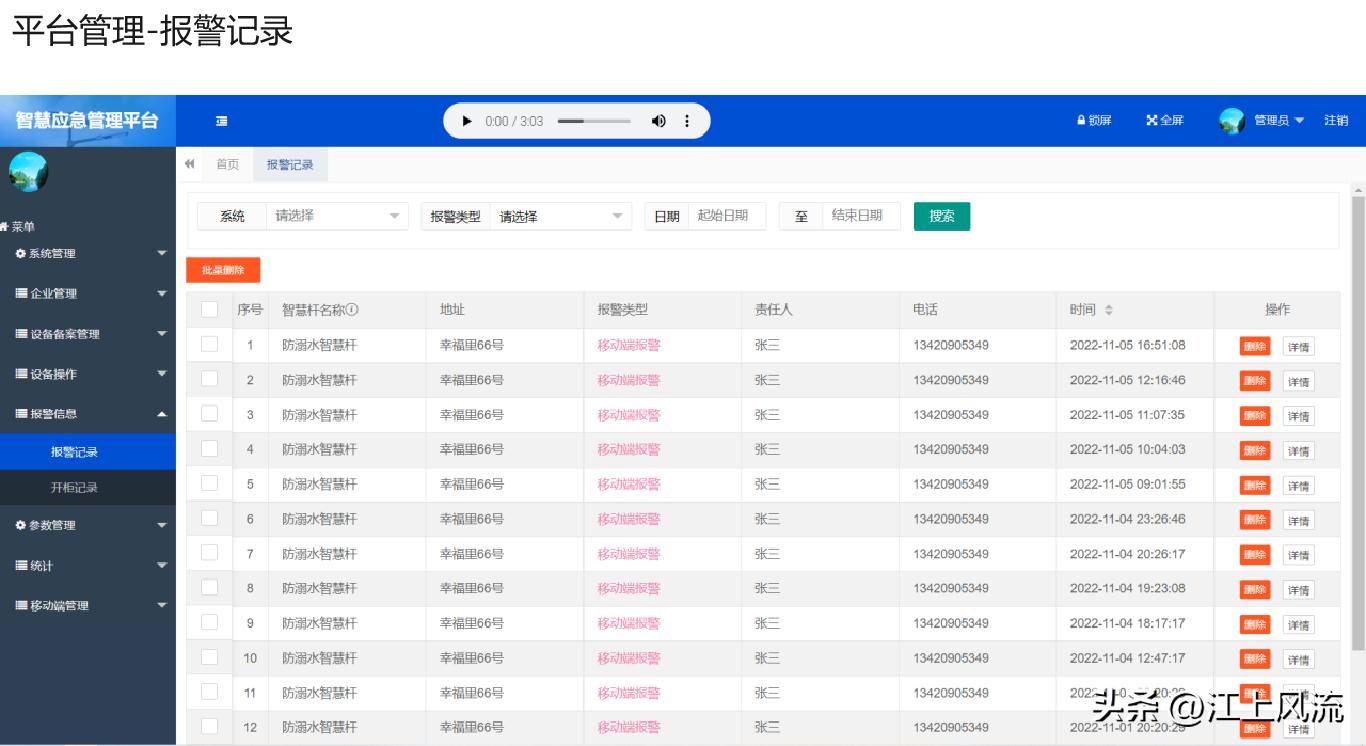The width and height of the screenshot is (1366, 746).
Task: Click the orange 批量删除 button
Action: [x=222, y=269]
